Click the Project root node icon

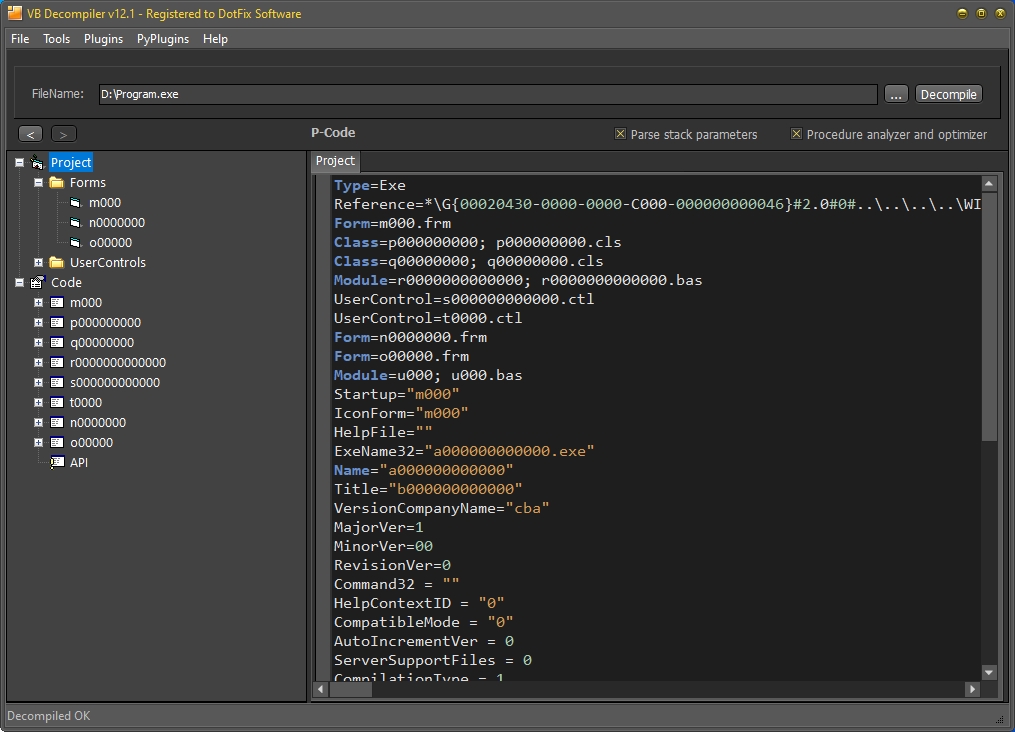tap(38, 162)
